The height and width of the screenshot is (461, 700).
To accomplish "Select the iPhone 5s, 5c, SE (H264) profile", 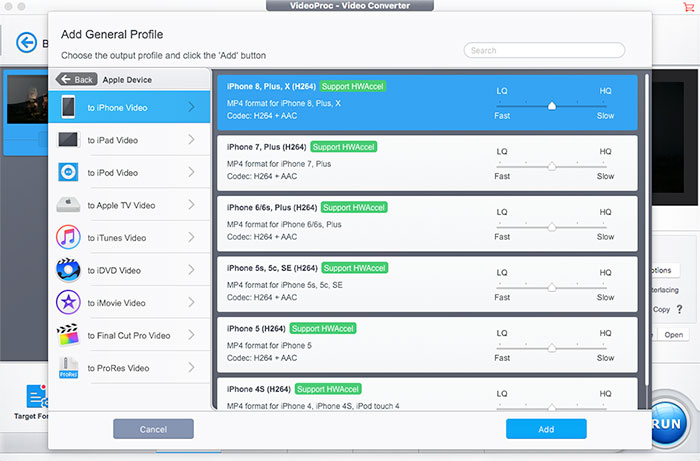I will [427, 284].
